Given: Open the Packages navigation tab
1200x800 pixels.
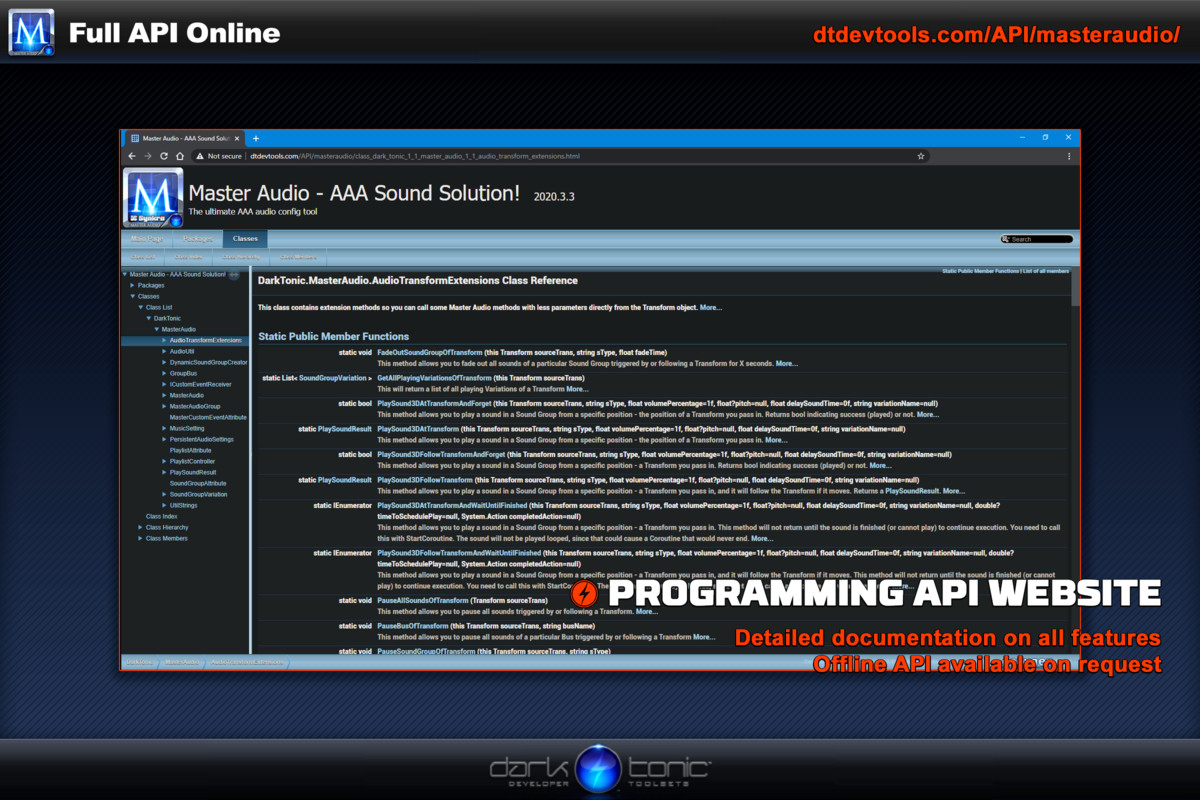Looking at the screenshot, I should click(197, 239).
